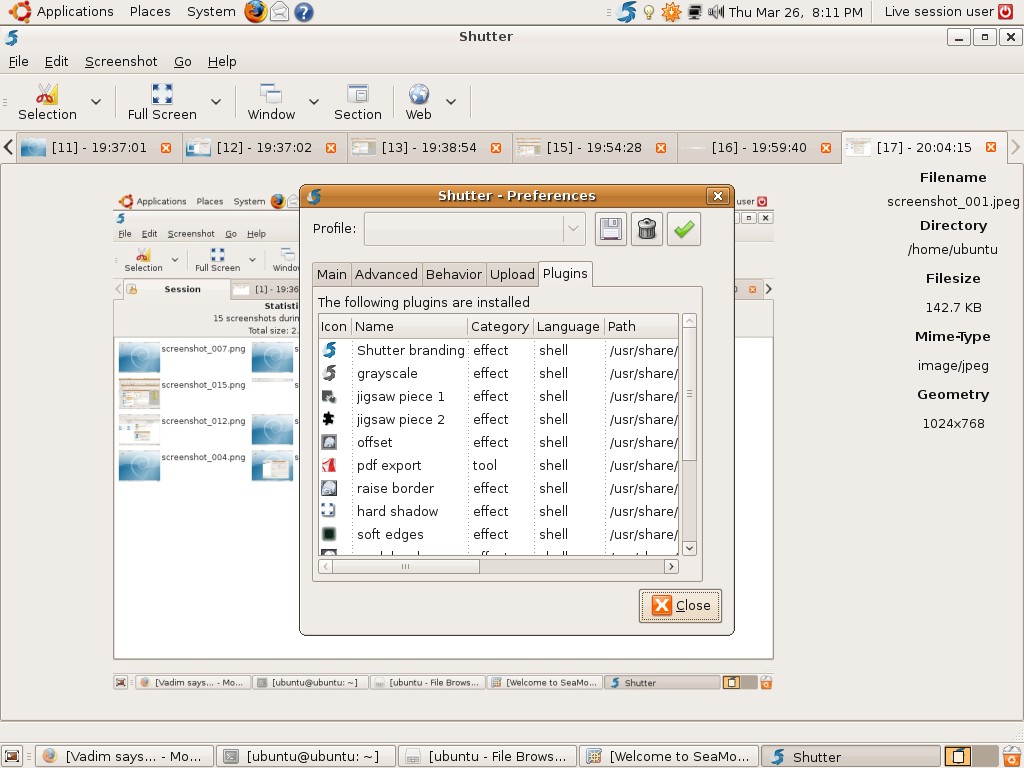Close tab [11] - 19:37:01 with orange x
The height and width of the screenshot is (768, 1024).
point(166,148)
